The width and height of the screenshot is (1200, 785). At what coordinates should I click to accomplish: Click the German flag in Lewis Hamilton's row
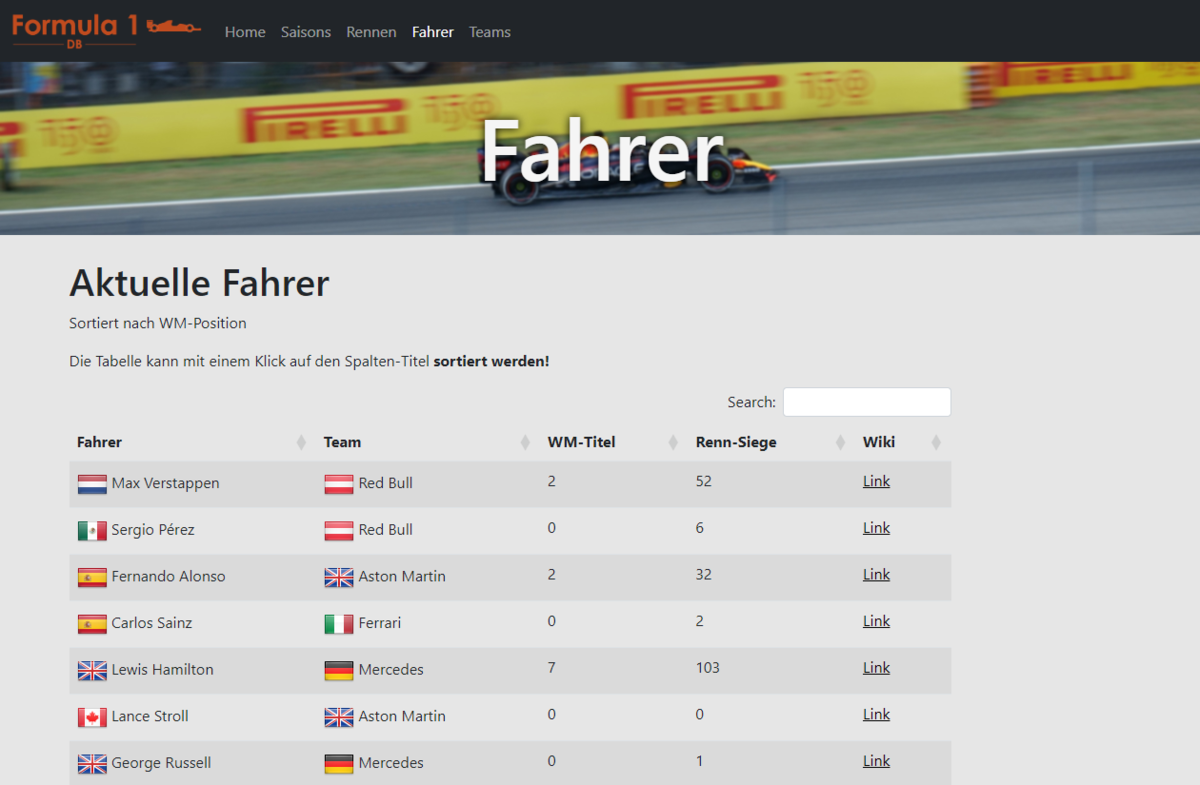point(339,670)
